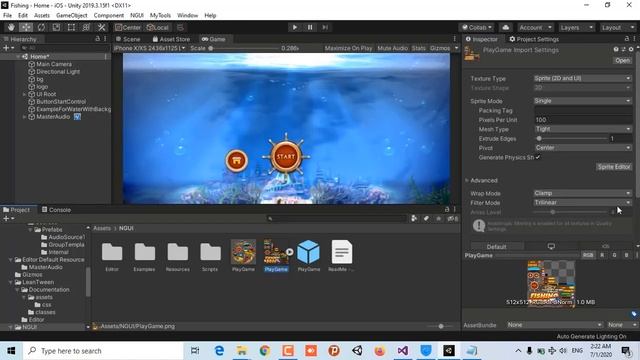Image resolution: width=640 pixels, height=360 pixels.
Task: Select the Scale tool
Action: [56, 27]
